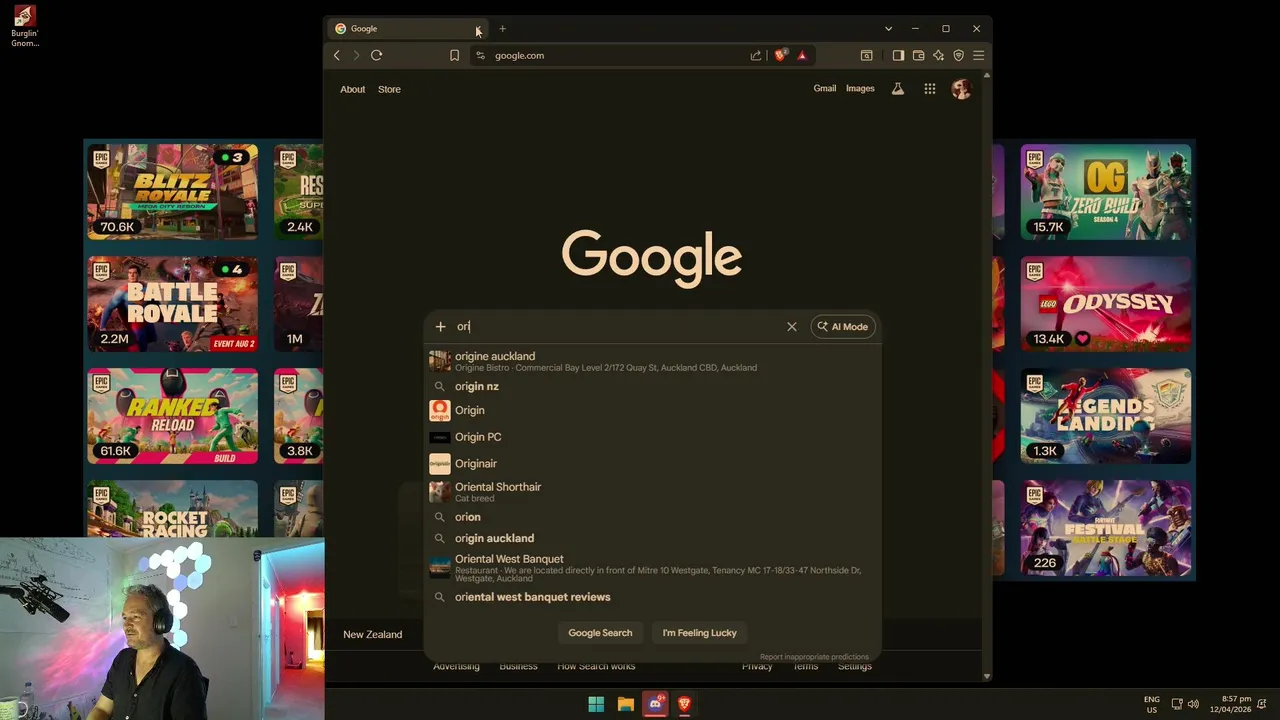Screen dimensions: 1280x720
Task: Open Brave Shields lion icon
Action: 781,55
